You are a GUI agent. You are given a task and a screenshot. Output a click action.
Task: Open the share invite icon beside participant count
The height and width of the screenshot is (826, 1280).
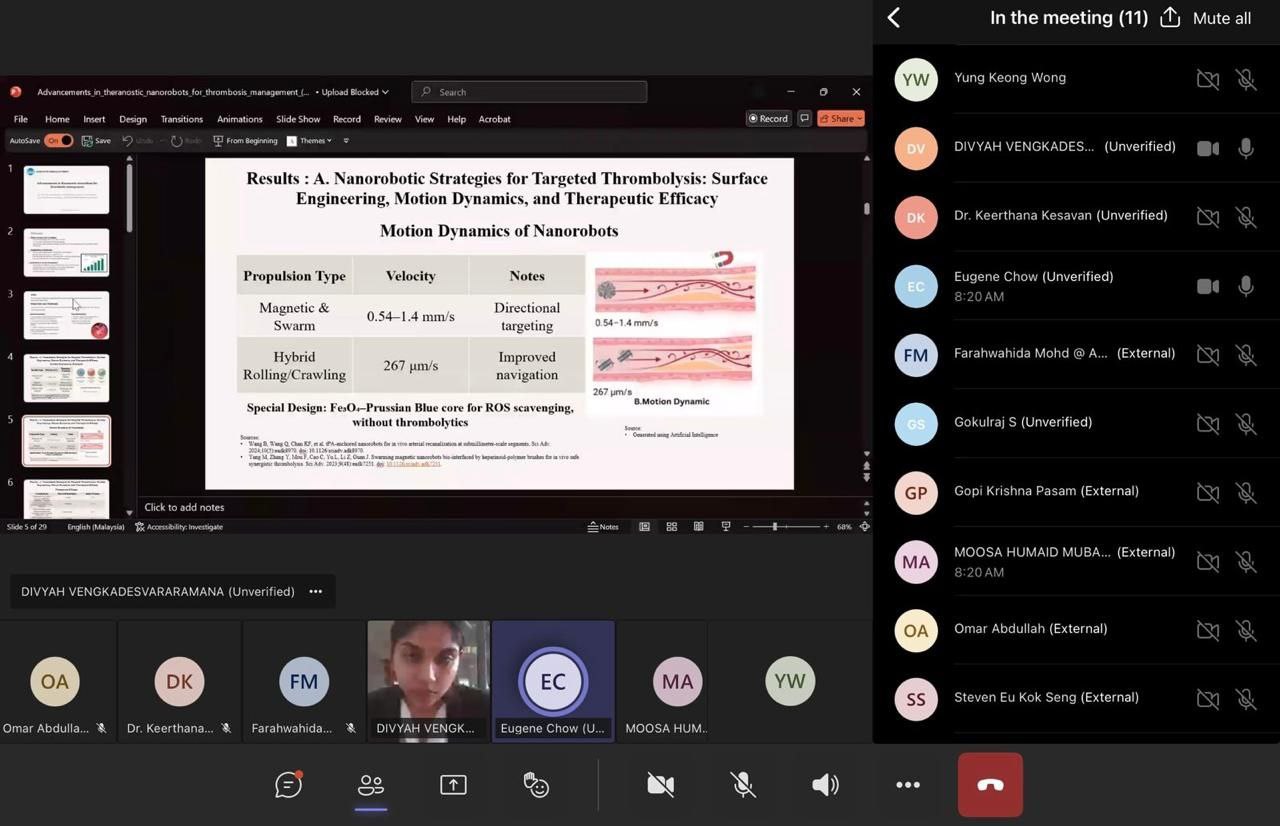click(1170, 18)
